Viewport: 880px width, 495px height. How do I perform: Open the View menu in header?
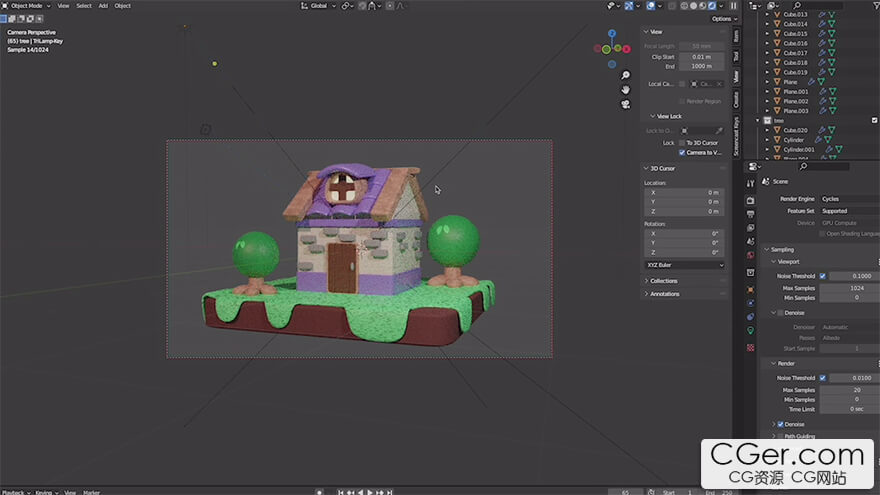[x=63, y=6]
